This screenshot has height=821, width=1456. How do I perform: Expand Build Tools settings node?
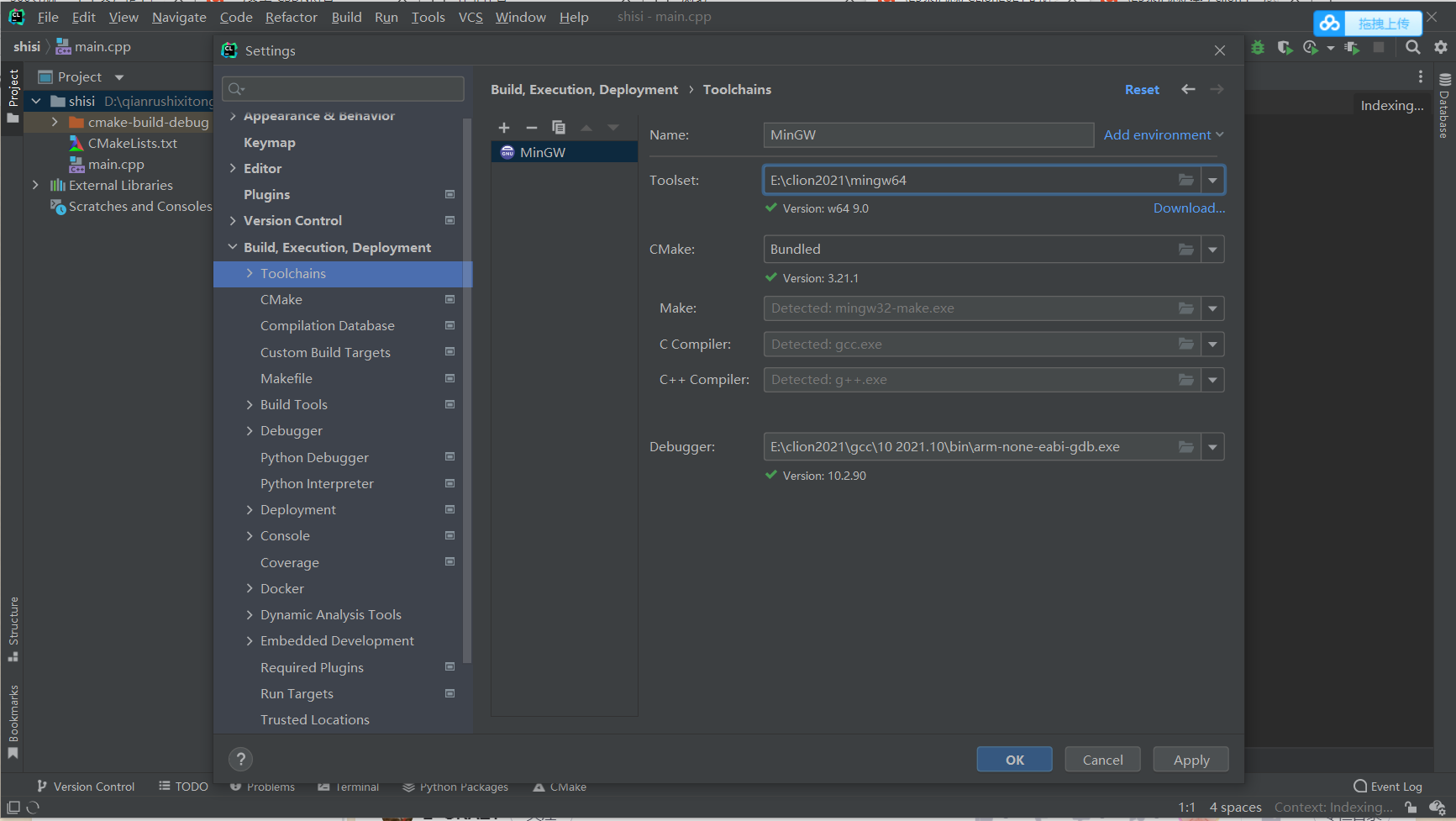[250, 404]
